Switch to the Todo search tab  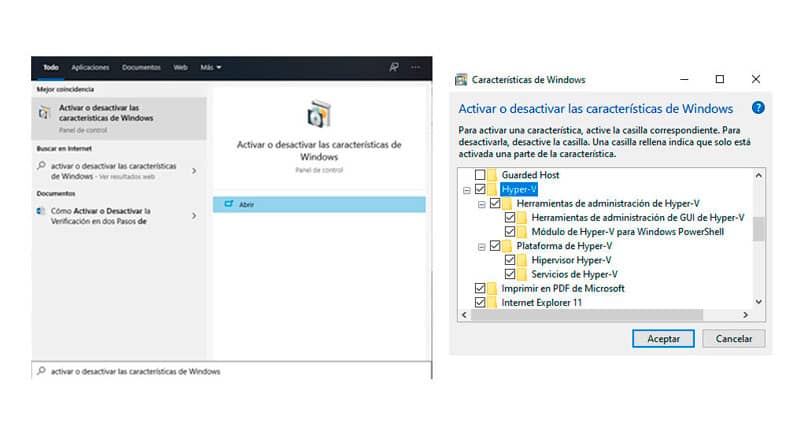(50, 67)
